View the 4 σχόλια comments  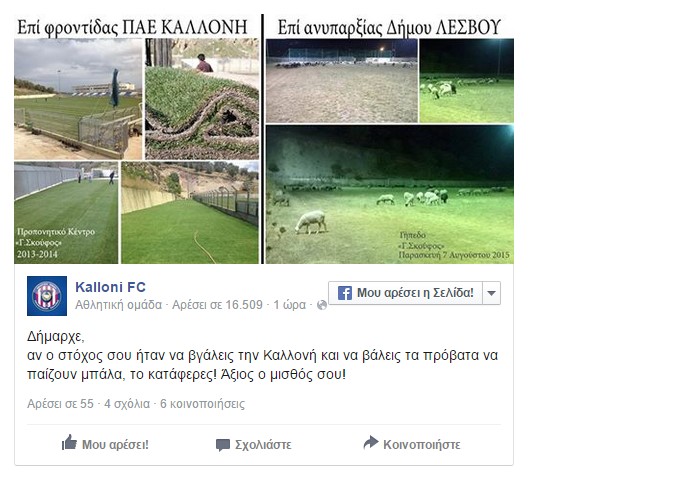127,404
